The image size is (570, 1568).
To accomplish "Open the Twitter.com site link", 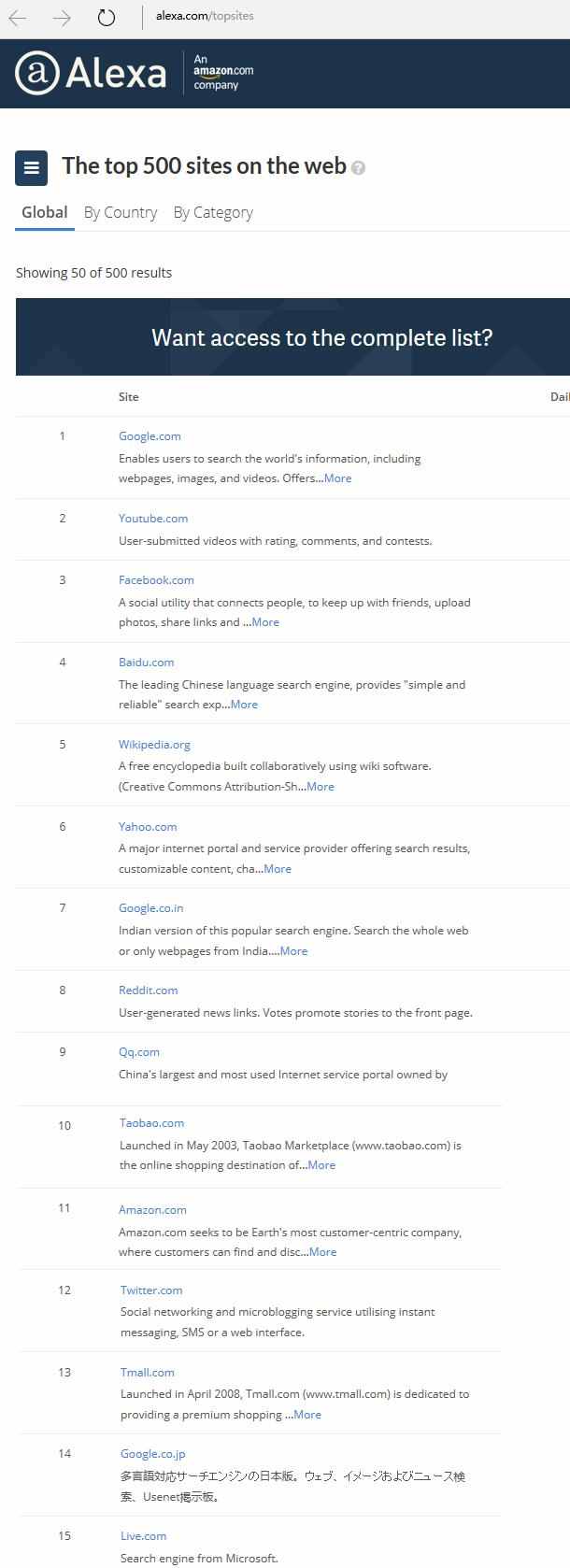I will (x=151, y=1290).
